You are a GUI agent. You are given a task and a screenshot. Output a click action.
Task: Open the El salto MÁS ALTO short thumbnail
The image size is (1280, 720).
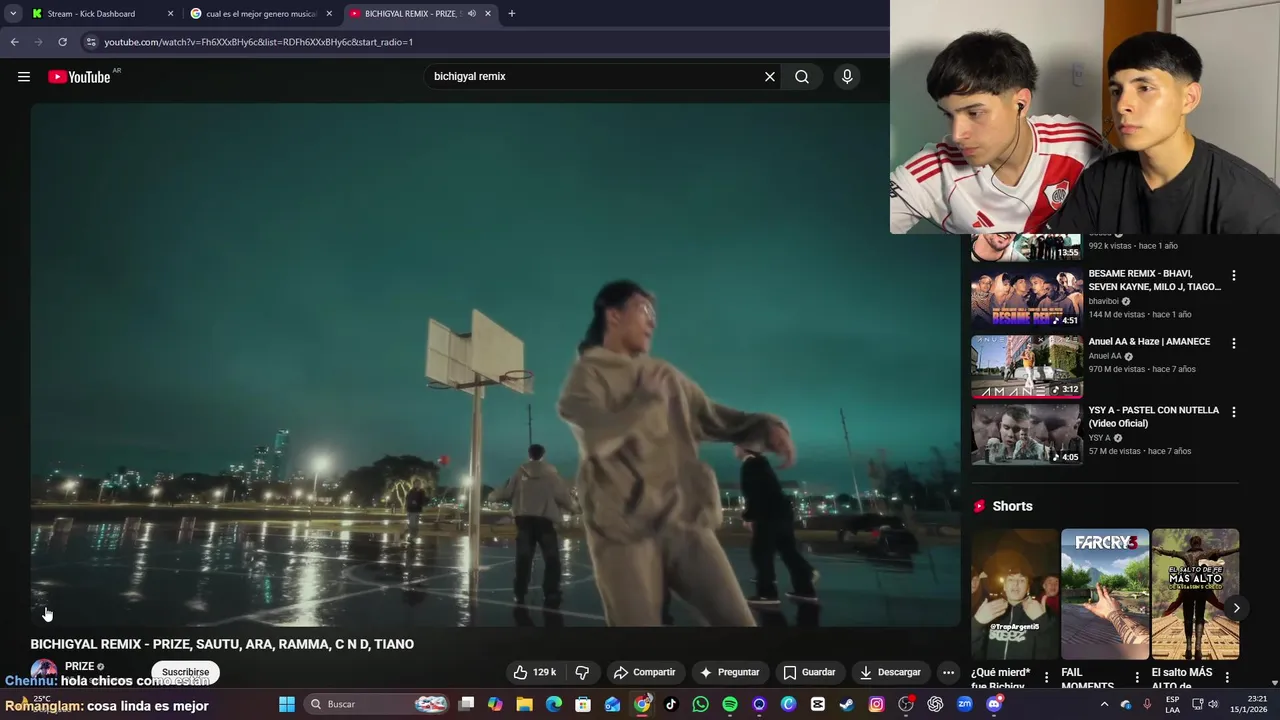coord(1195,594)
